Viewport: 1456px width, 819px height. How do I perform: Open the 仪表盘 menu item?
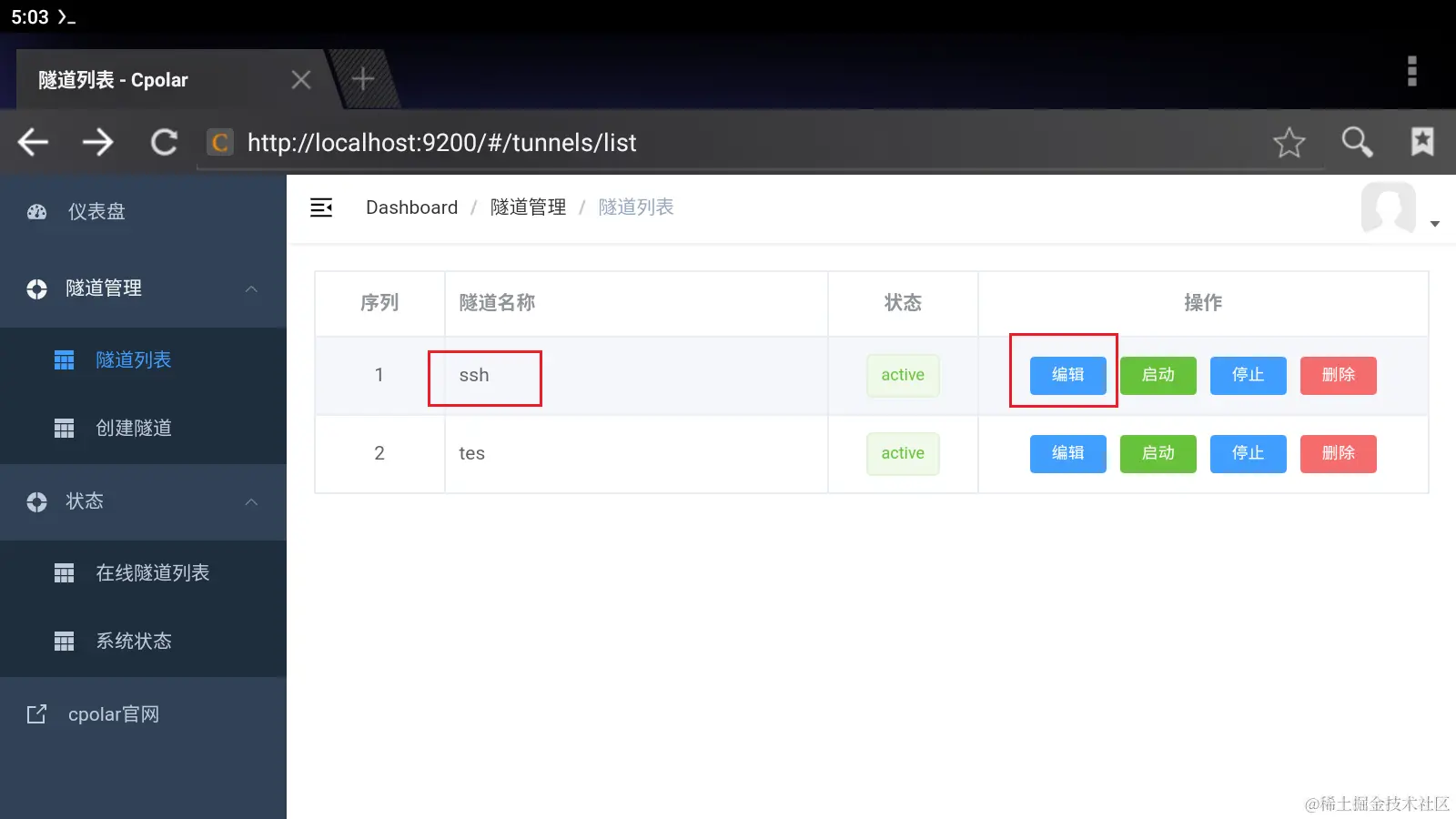pos(143,212)
